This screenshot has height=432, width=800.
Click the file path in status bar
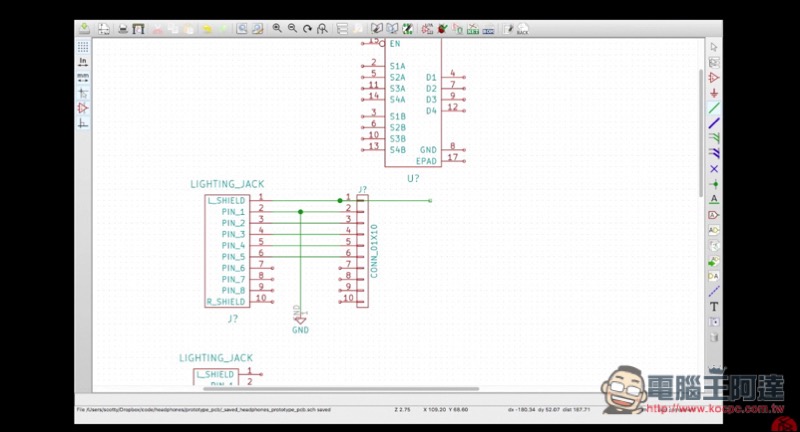pyautogui.click(x=204, y=410)
